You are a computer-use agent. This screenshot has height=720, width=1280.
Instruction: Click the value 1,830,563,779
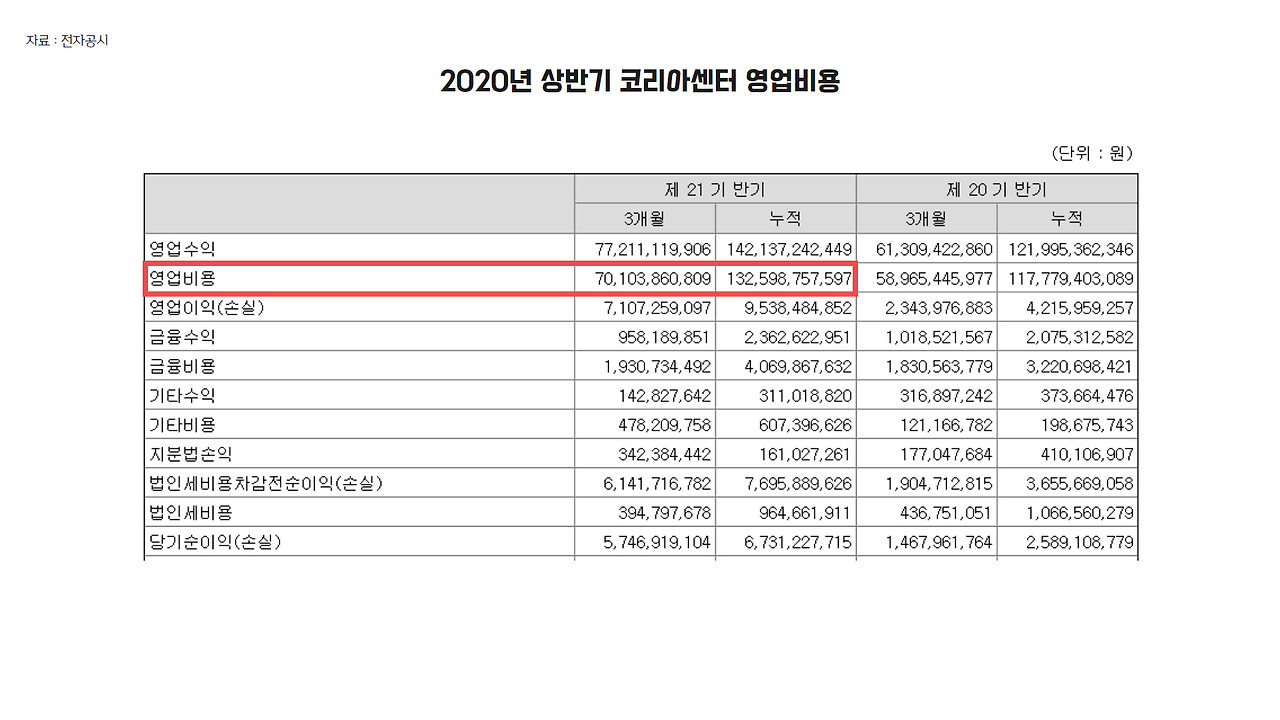point(939,367)
